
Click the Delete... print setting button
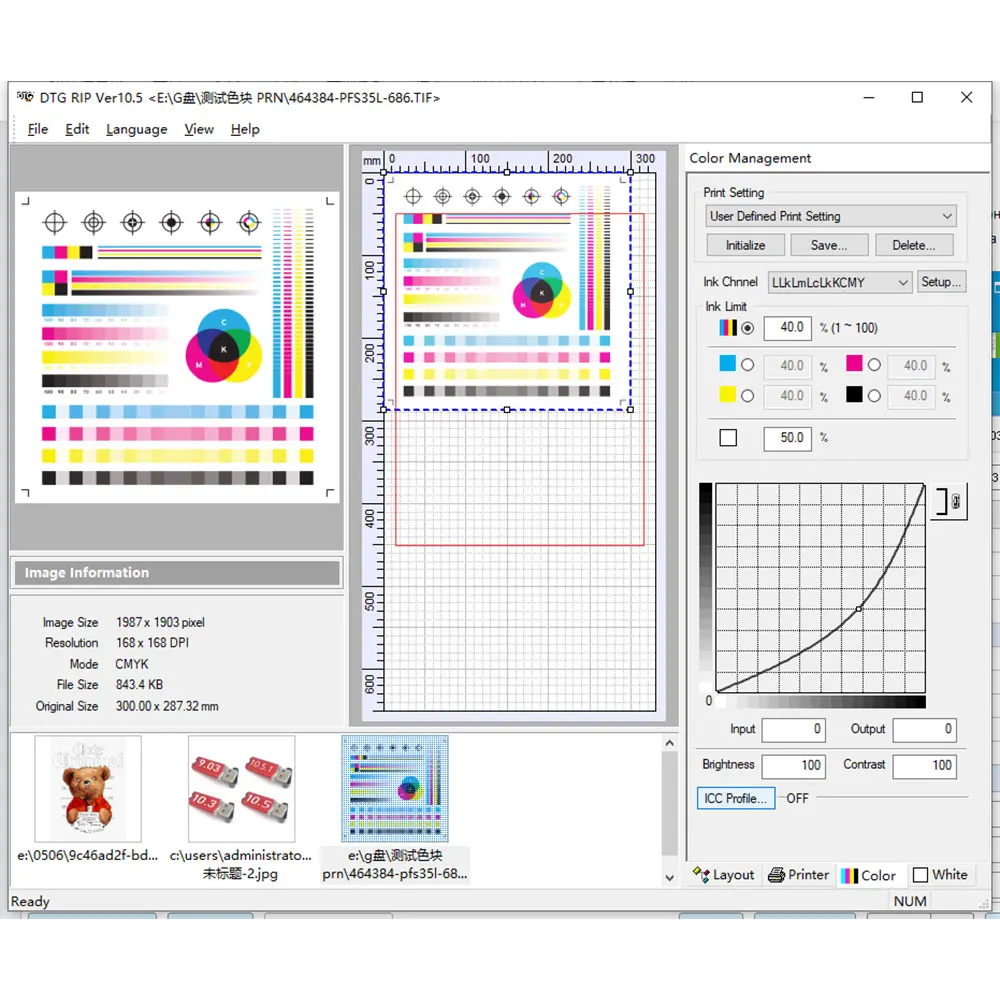(x=914, y=245)
